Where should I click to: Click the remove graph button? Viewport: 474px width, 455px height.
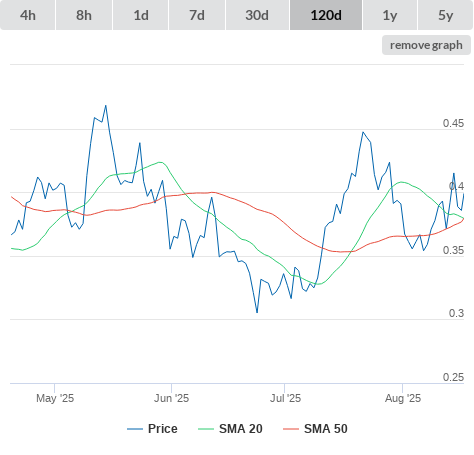tap(426, 45)
